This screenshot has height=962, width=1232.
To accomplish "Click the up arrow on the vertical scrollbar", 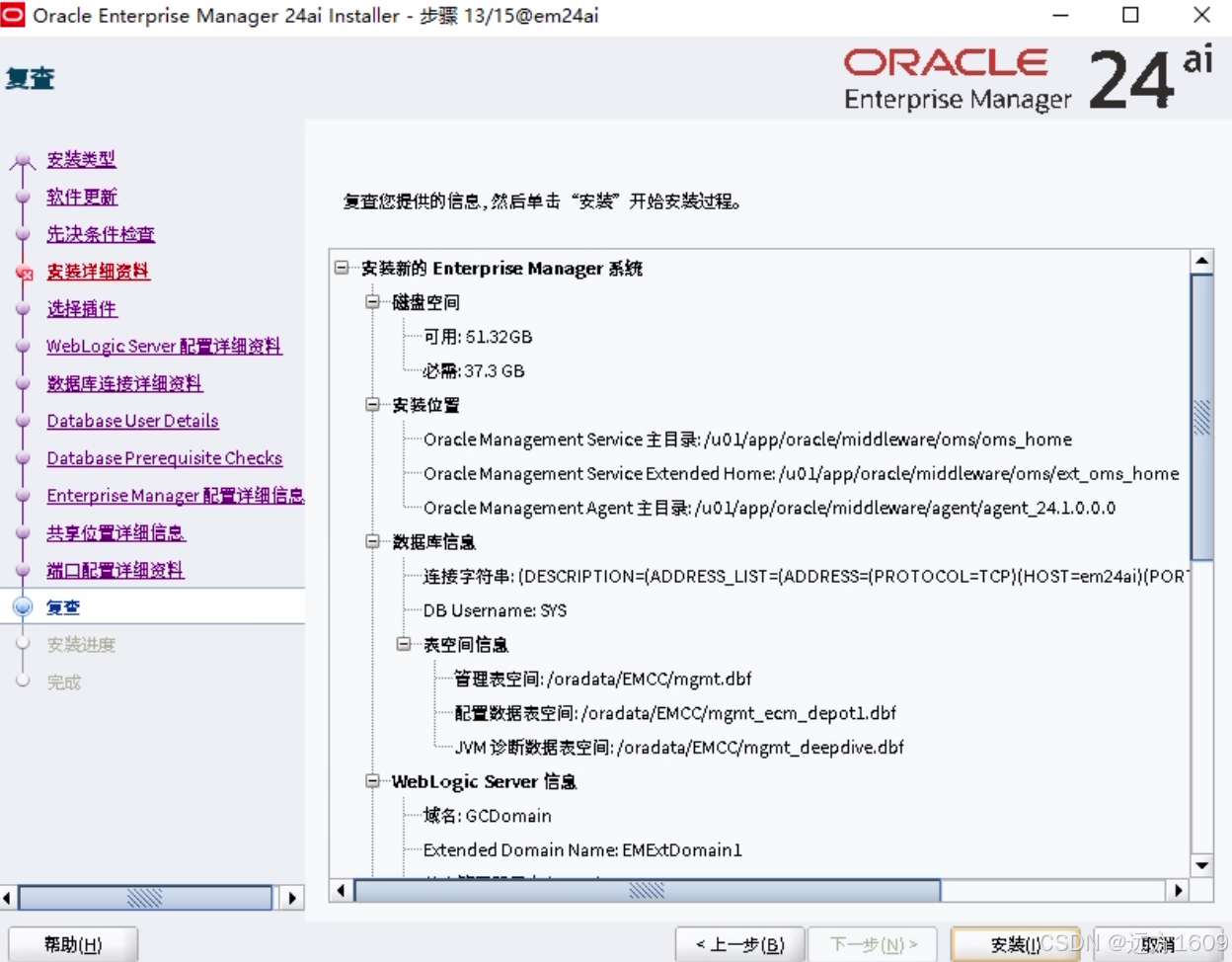I will click(1202, 259).
